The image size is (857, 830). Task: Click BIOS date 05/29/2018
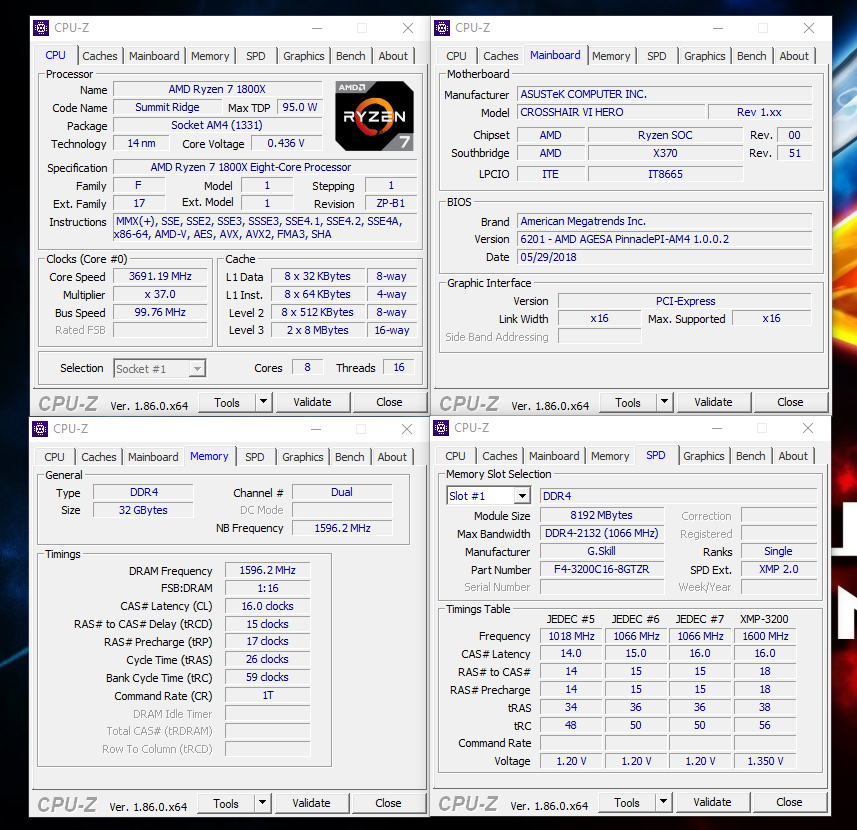(x=665, y=257)
